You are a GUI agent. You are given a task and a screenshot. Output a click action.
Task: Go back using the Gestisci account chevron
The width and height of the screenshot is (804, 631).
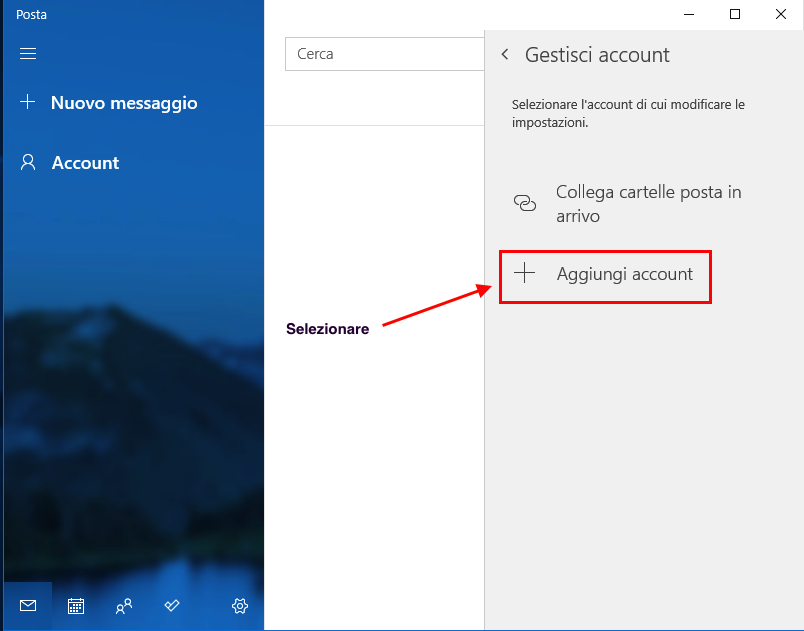click(505, 55)
